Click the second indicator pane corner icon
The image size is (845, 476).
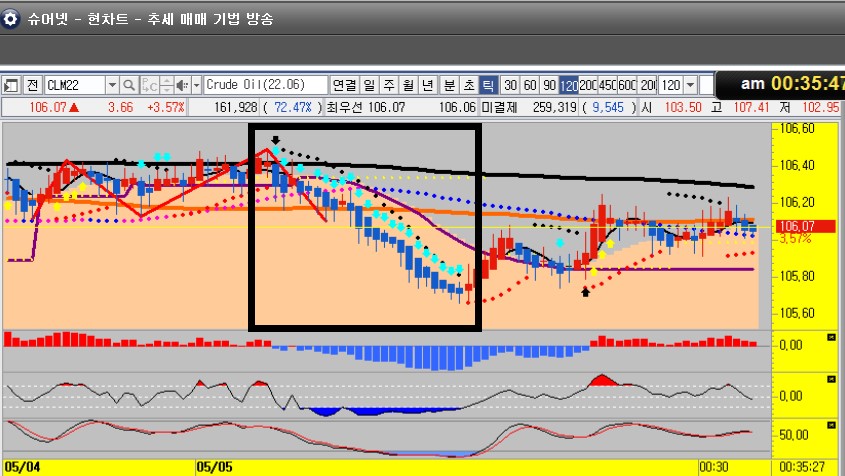[x=831, y=380]
